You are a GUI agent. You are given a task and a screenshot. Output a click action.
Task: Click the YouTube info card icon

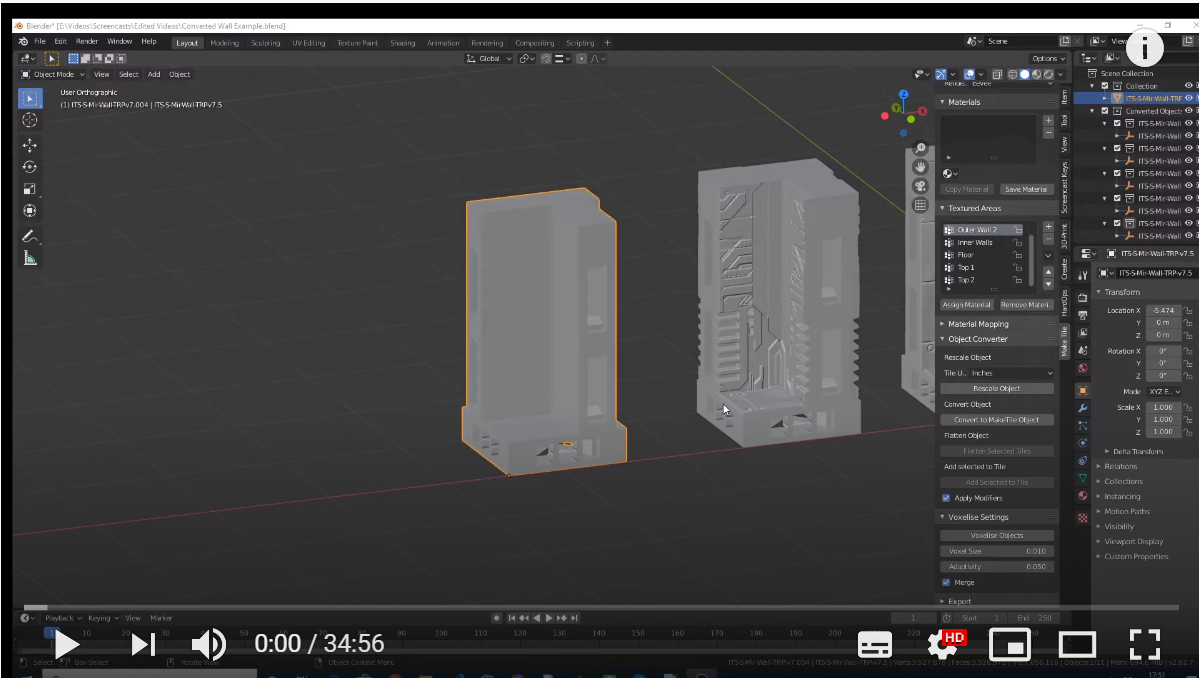coord(1144,48)
